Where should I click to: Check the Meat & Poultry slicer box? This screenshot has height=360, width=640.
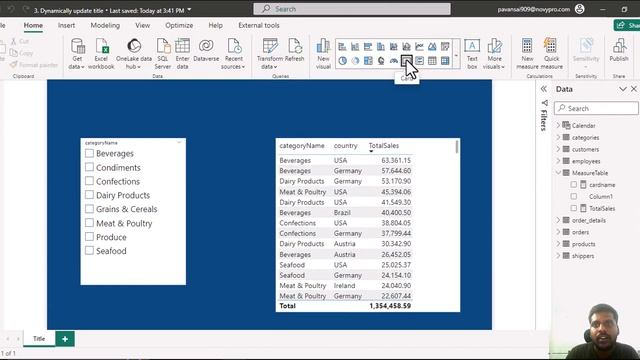(x=89, y=223)
